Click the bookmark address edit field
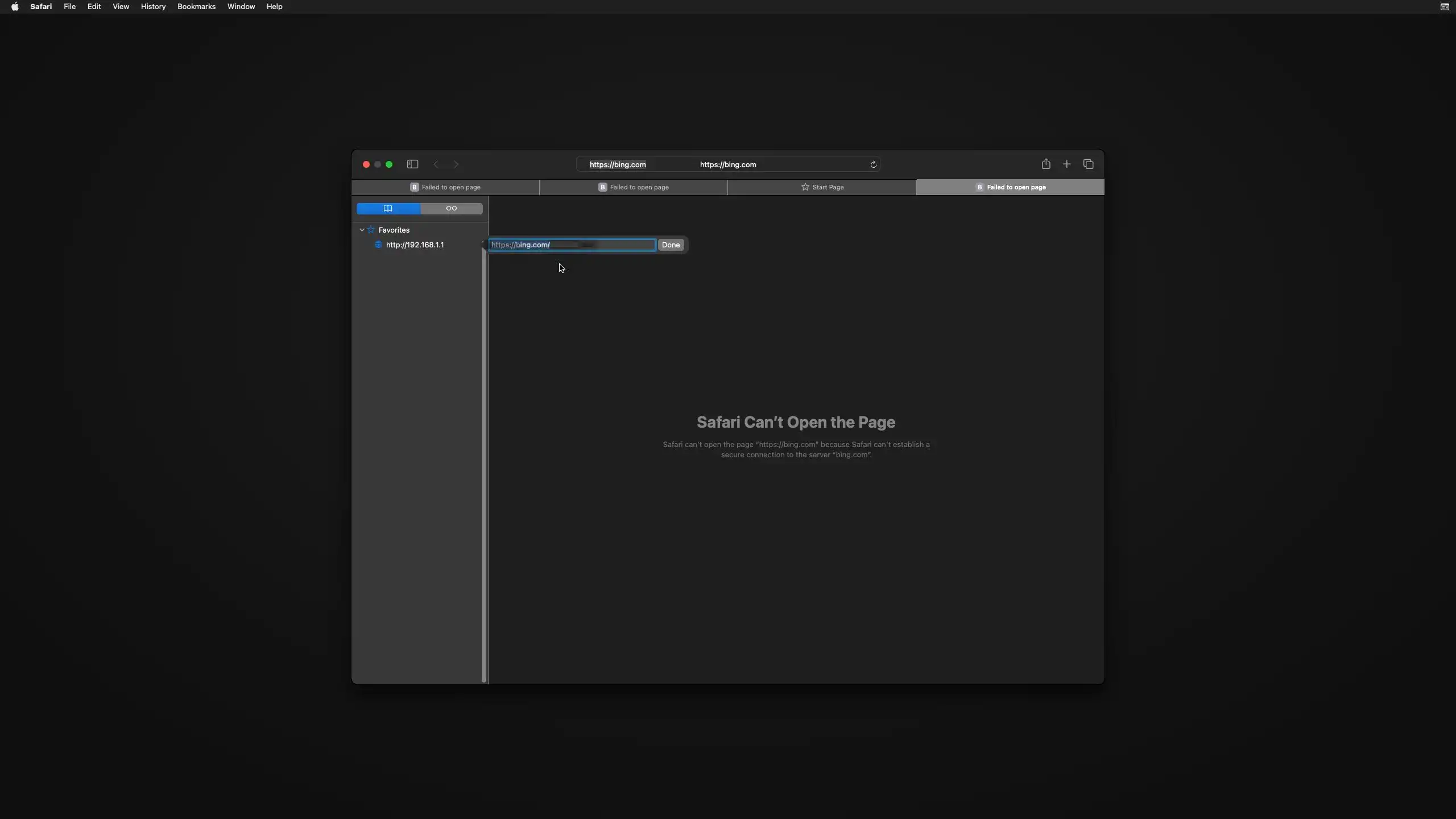1456x819 pixels. tap(572, 245)
